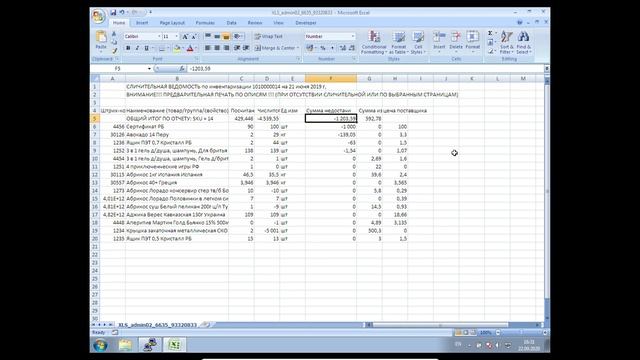Switch to the Page Layout tab
This screenshot has height=360, width=640.
pyautogui.click(x=172, y=23)
